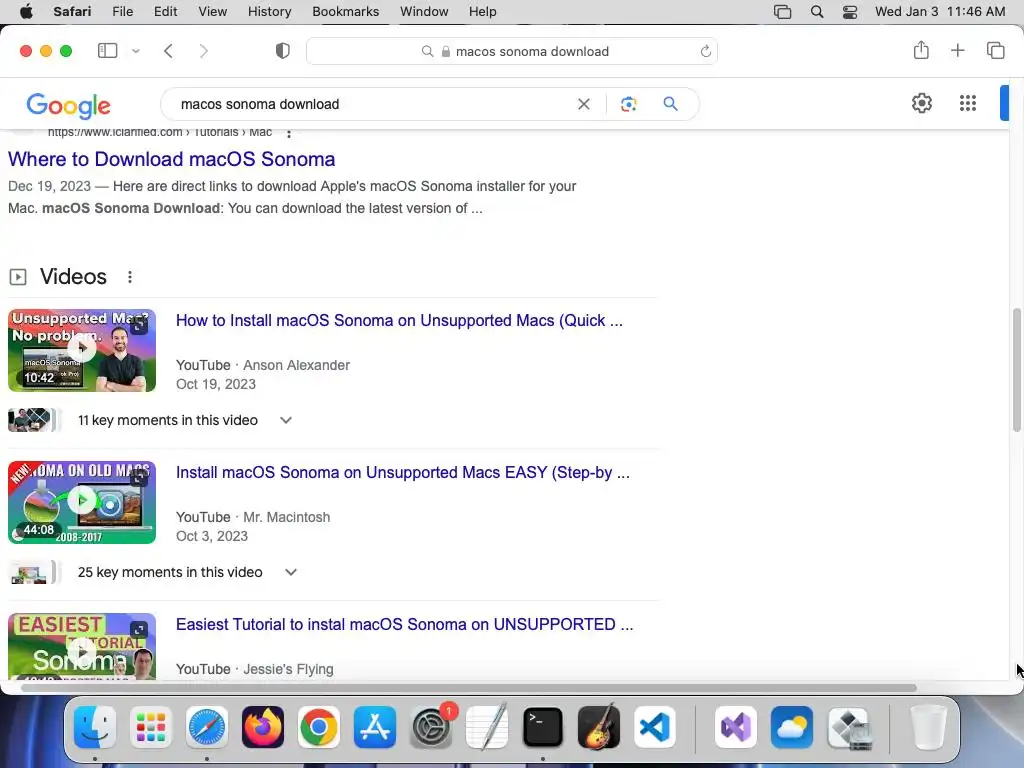Open Finder from the Dock

click(95, 727)
